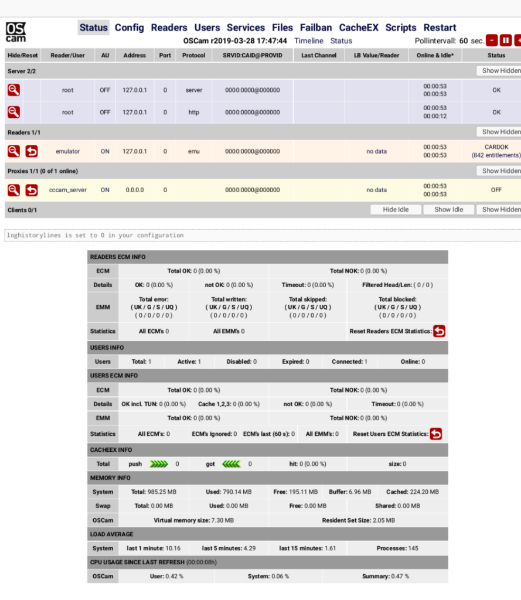This screenshot has width=521, height=600.
Task: Open the cccam_server reader link
Action: [68, 190]
